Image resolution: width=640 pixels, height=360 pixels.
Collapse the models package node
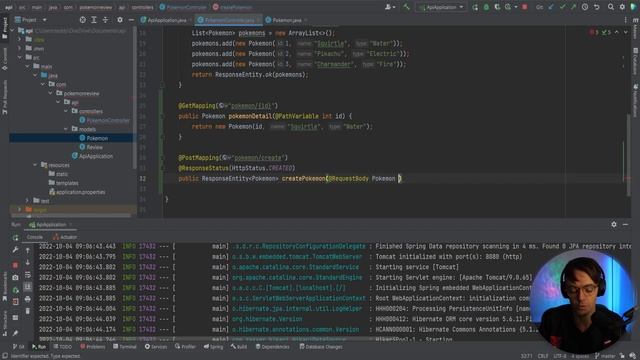pos(66,129)
